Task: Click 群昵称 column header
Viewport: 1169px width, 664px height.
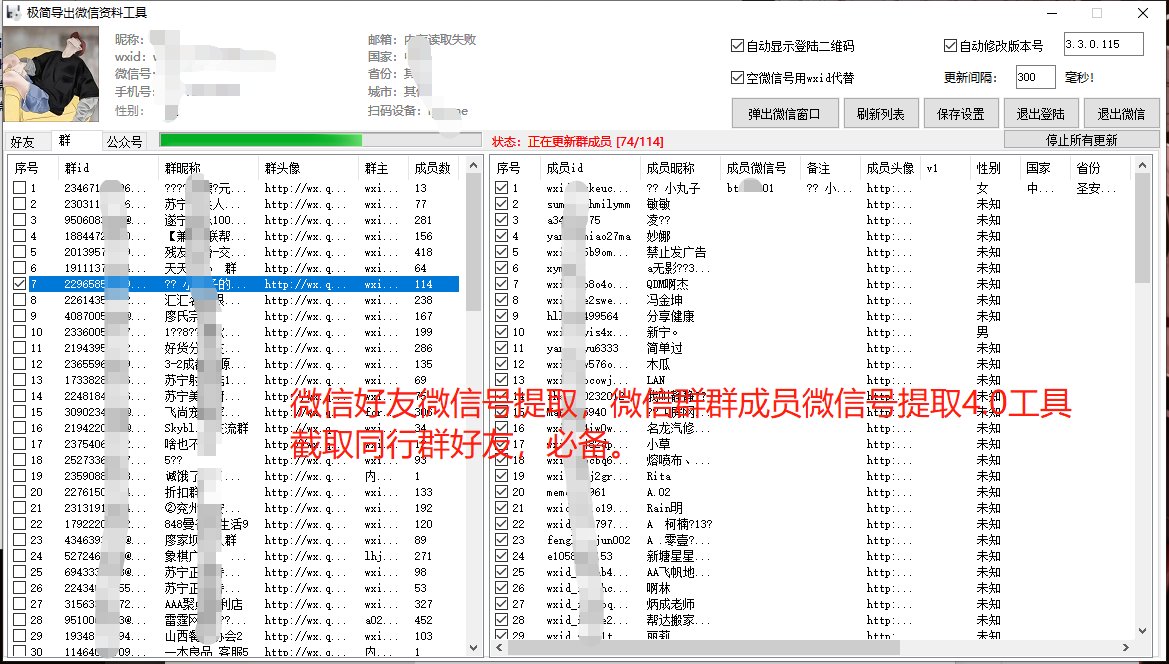Action: (x=208, y=168)
